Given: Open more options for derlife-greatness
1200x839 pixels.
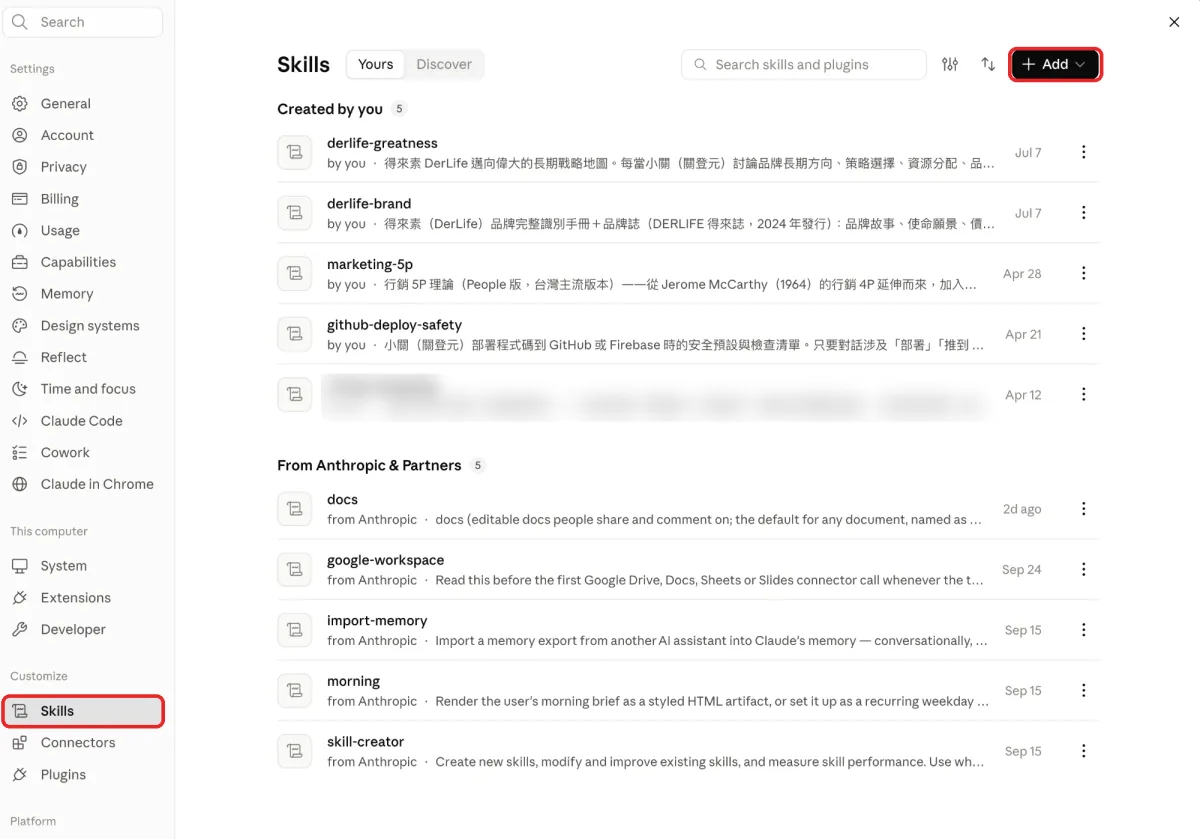Looking at the screenshot, I should [x=1084, y=152].
